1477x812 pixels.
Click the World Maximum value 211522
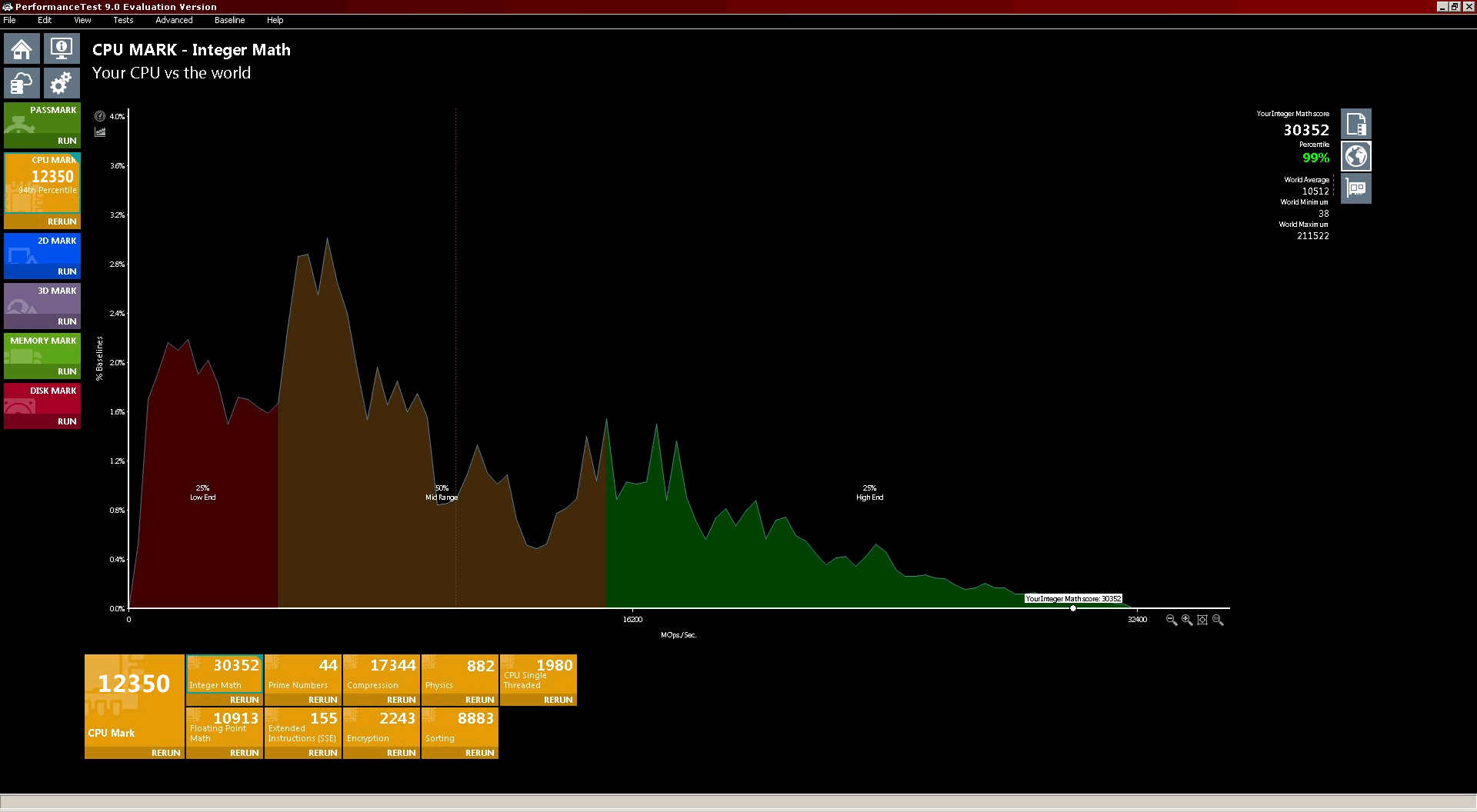coord(1313,236)
